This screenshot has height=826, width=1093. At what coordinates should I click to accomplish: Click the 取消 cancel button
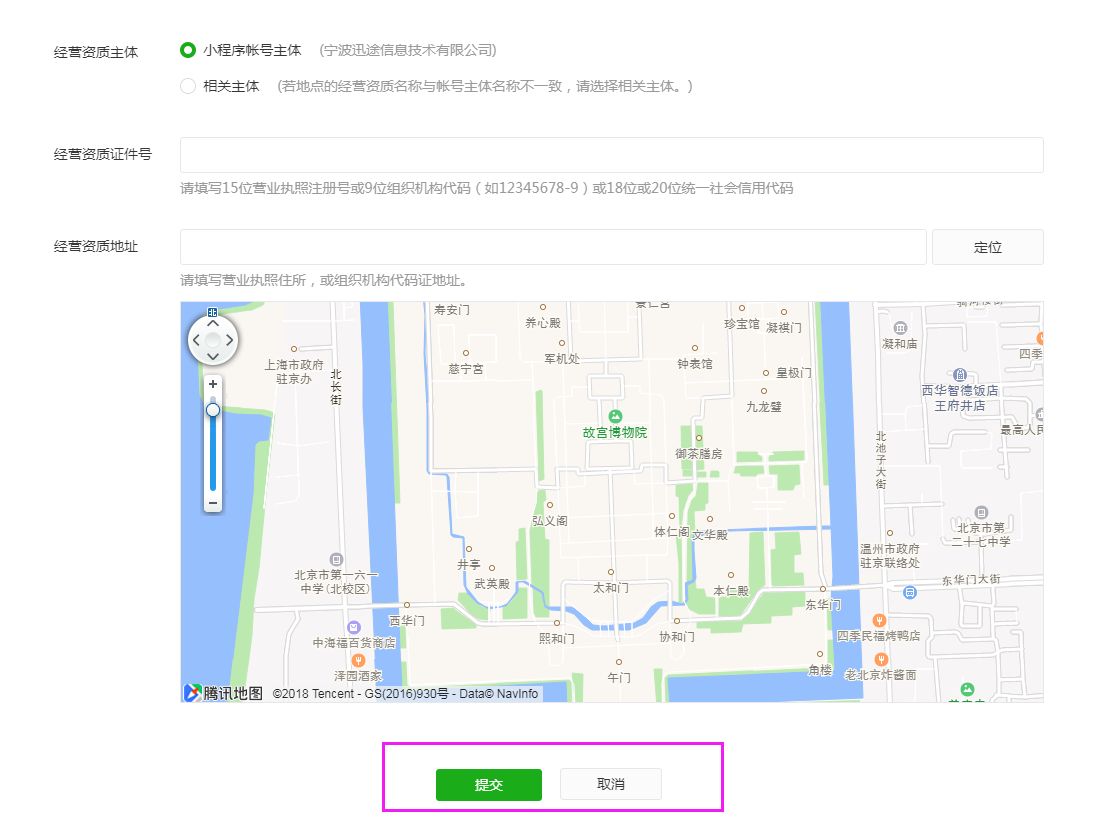tap(610, 785)
